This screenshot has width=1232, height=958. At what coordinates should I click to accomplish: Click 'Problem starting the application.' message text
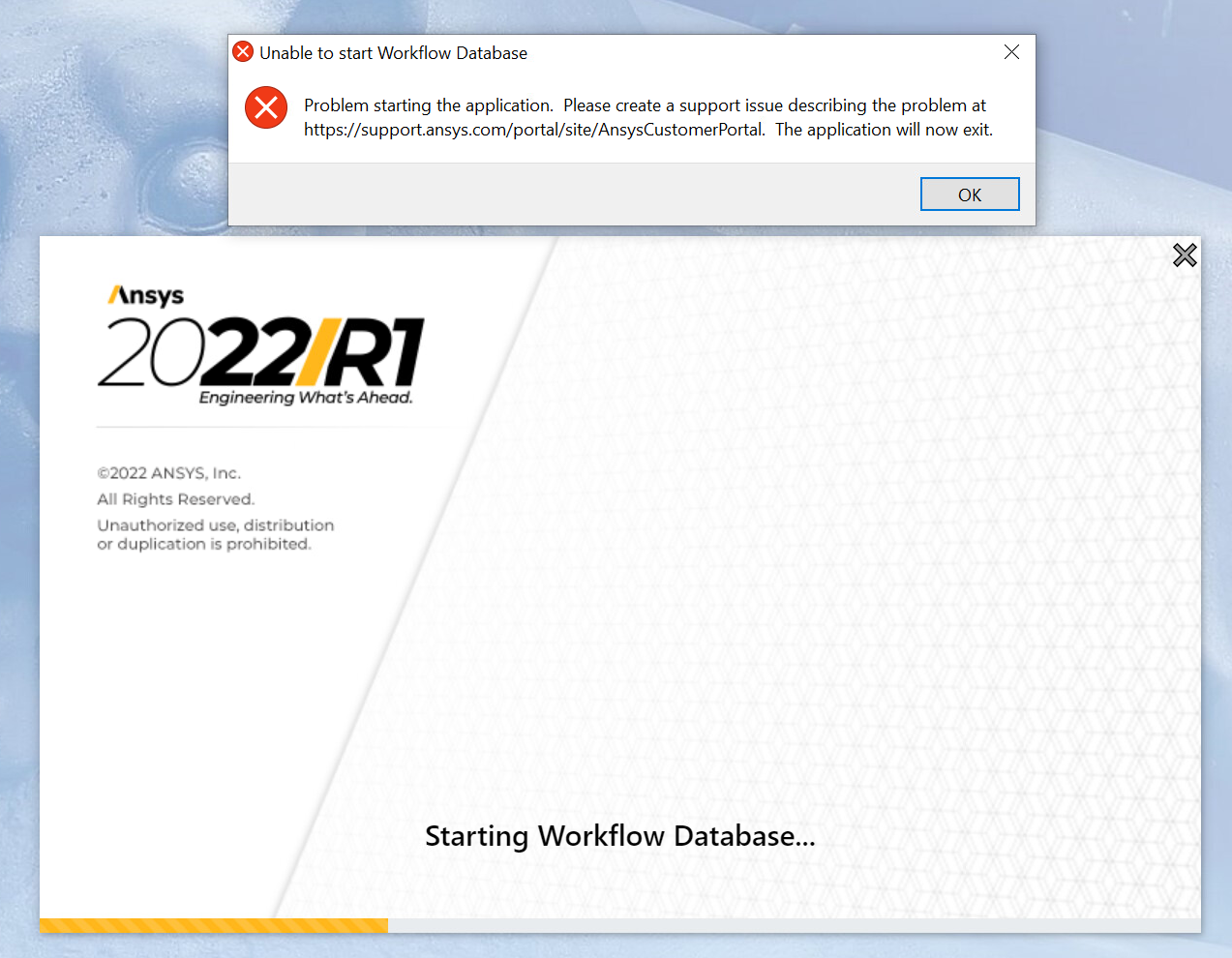pyautogui.click(x=429, y=105)
